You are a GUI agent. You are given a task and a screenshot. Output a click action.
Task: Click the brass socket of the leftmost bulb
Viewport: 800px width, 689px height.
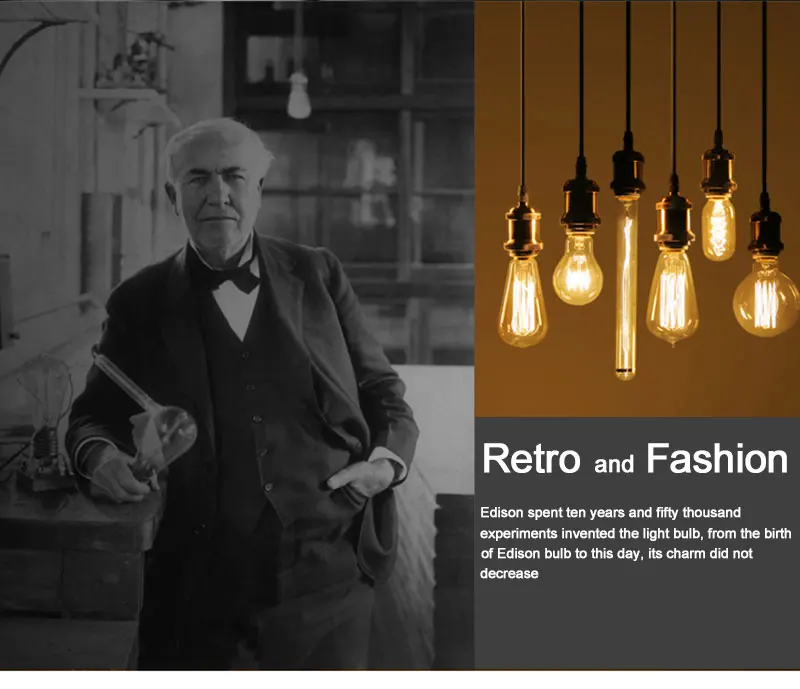[x=522, y=226]
